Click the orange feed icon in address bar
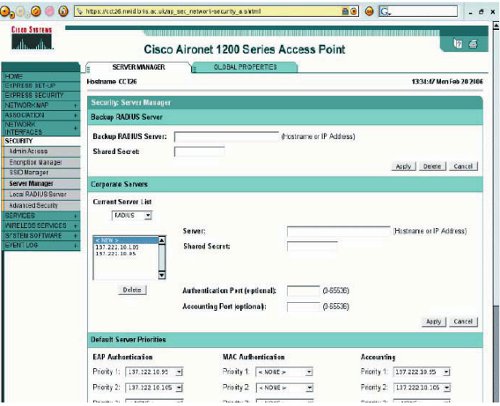Screen dimensions: 500x406 click(x=354, y=11)
